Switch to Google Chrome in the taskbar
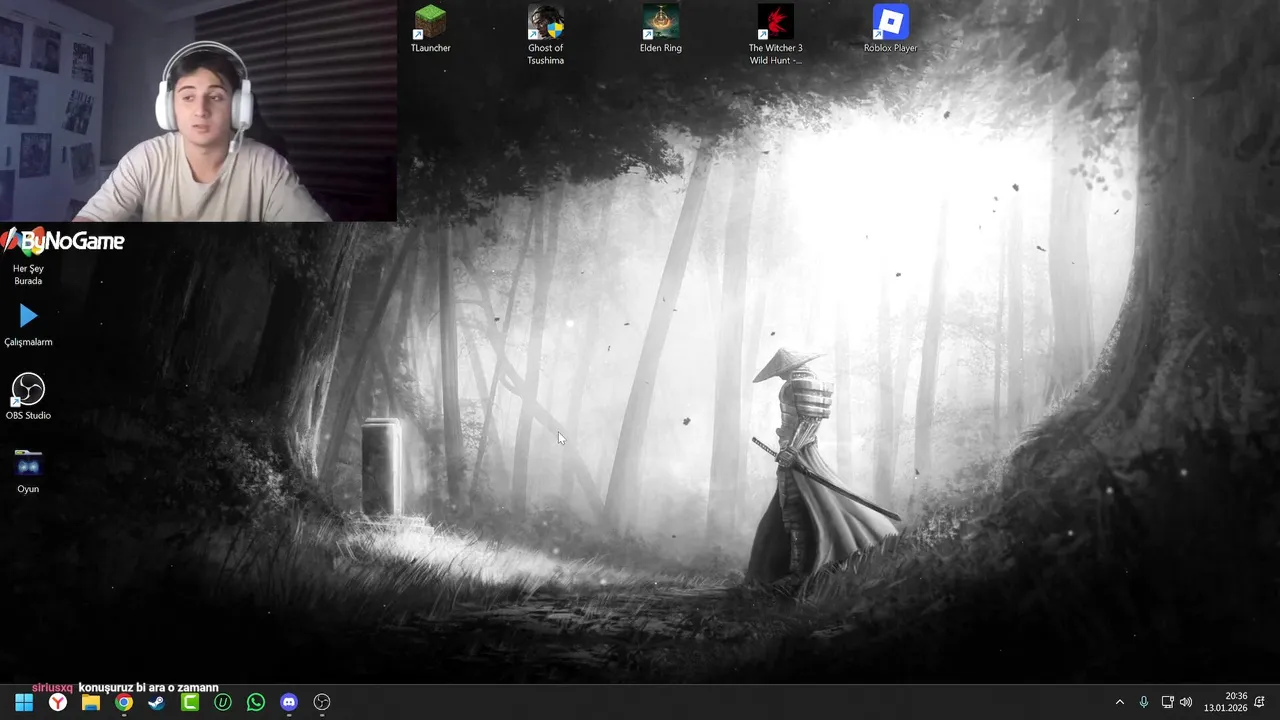This screenshot has height=720, width=1280. click(x=124, y=703)
